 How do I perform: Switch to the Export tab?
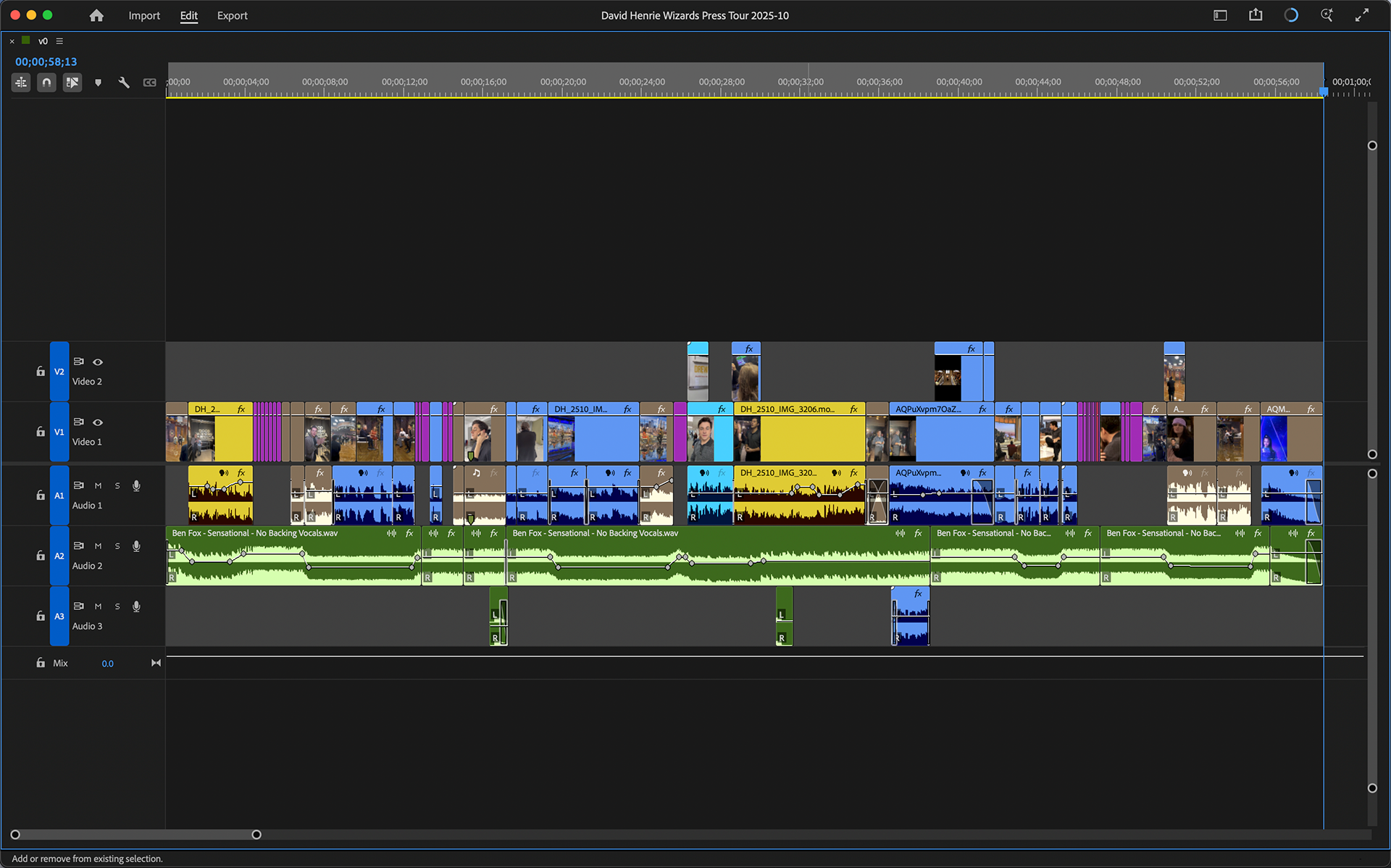pos(232,15)
